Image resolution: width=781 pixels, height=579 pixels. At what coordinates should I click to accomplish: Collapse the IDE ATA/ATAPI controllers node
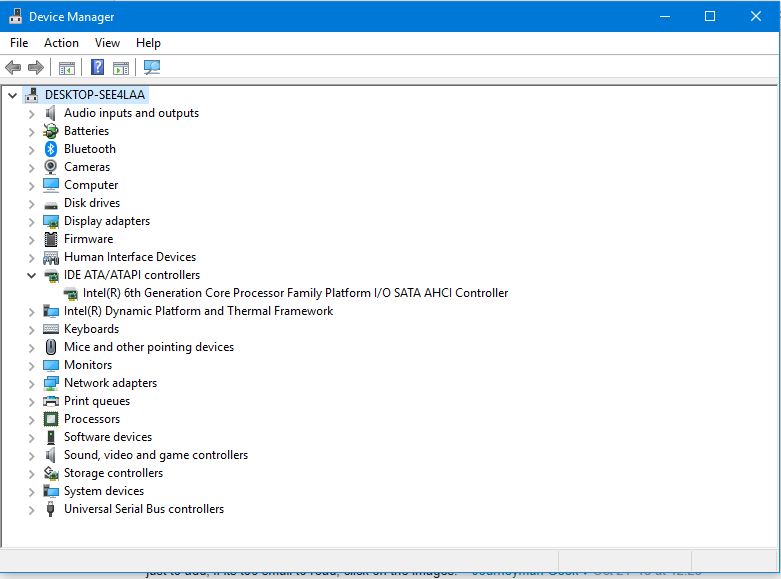(x=31, y=275)
